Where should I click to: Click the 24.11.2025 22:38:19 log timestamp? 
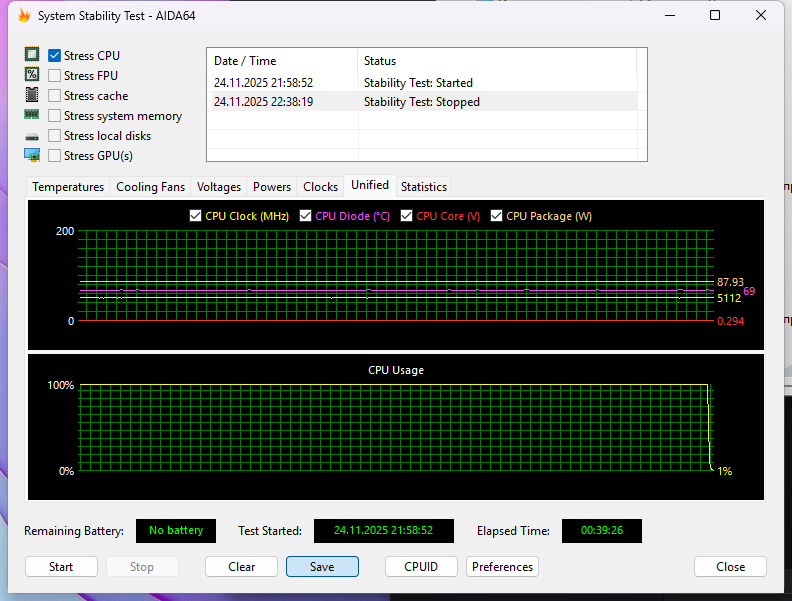[263, 102]
